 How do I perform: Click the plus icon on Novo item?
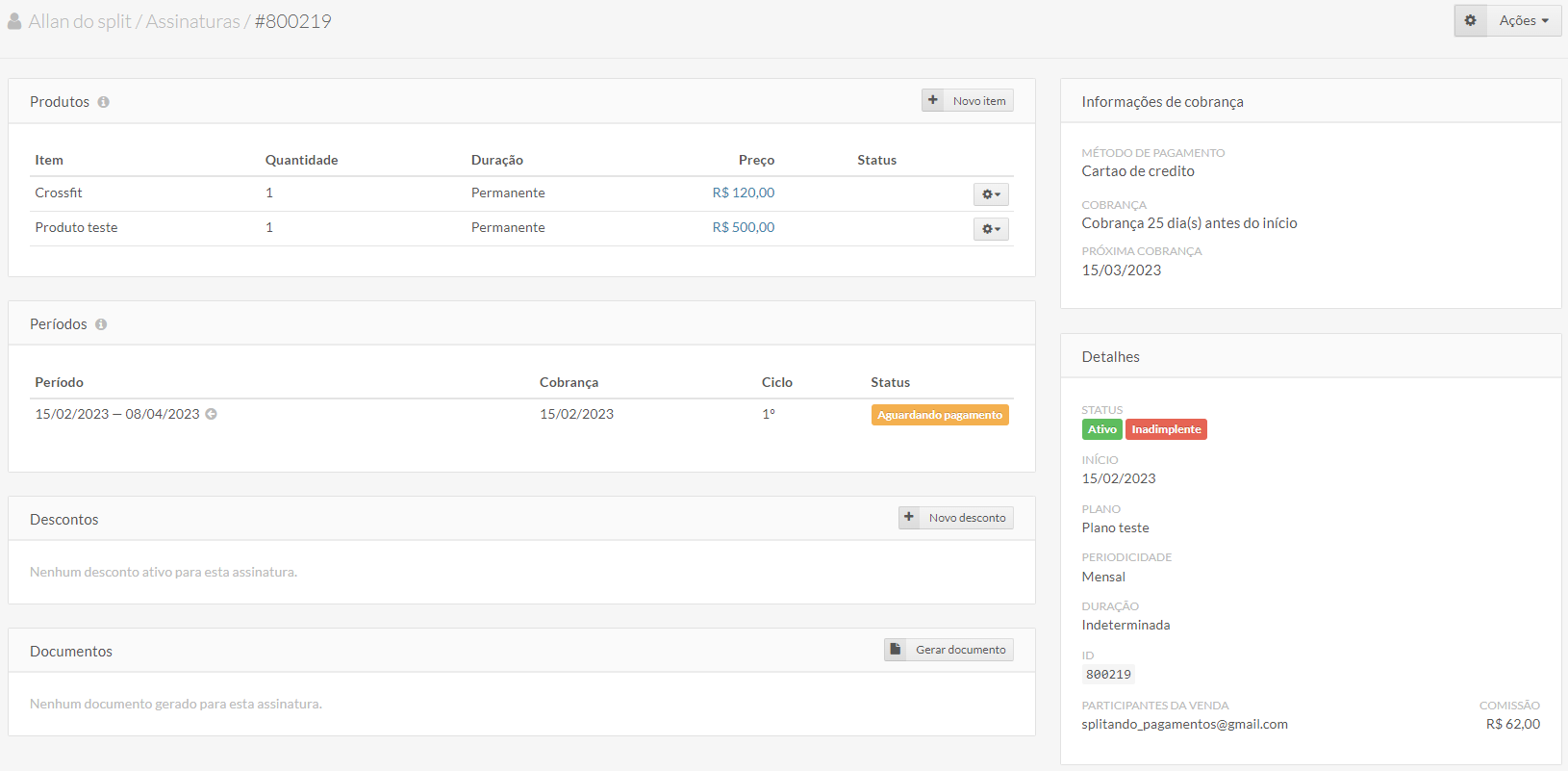(932, 100)
